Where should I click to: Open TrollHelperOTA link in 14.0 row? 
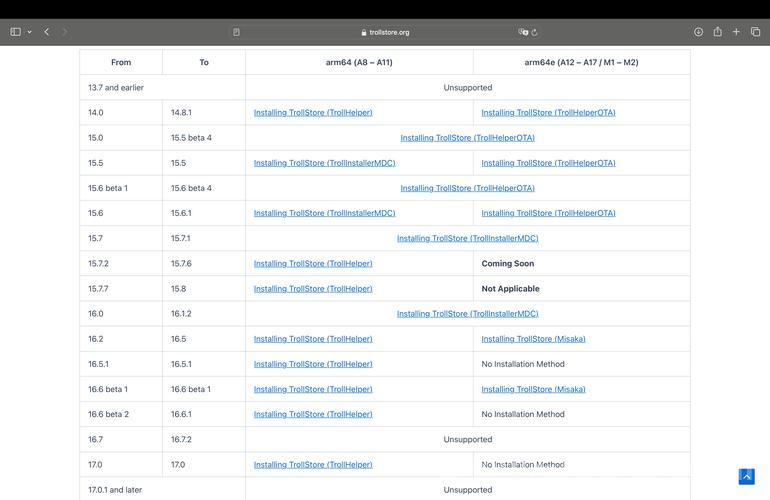(x=548, y=112)
